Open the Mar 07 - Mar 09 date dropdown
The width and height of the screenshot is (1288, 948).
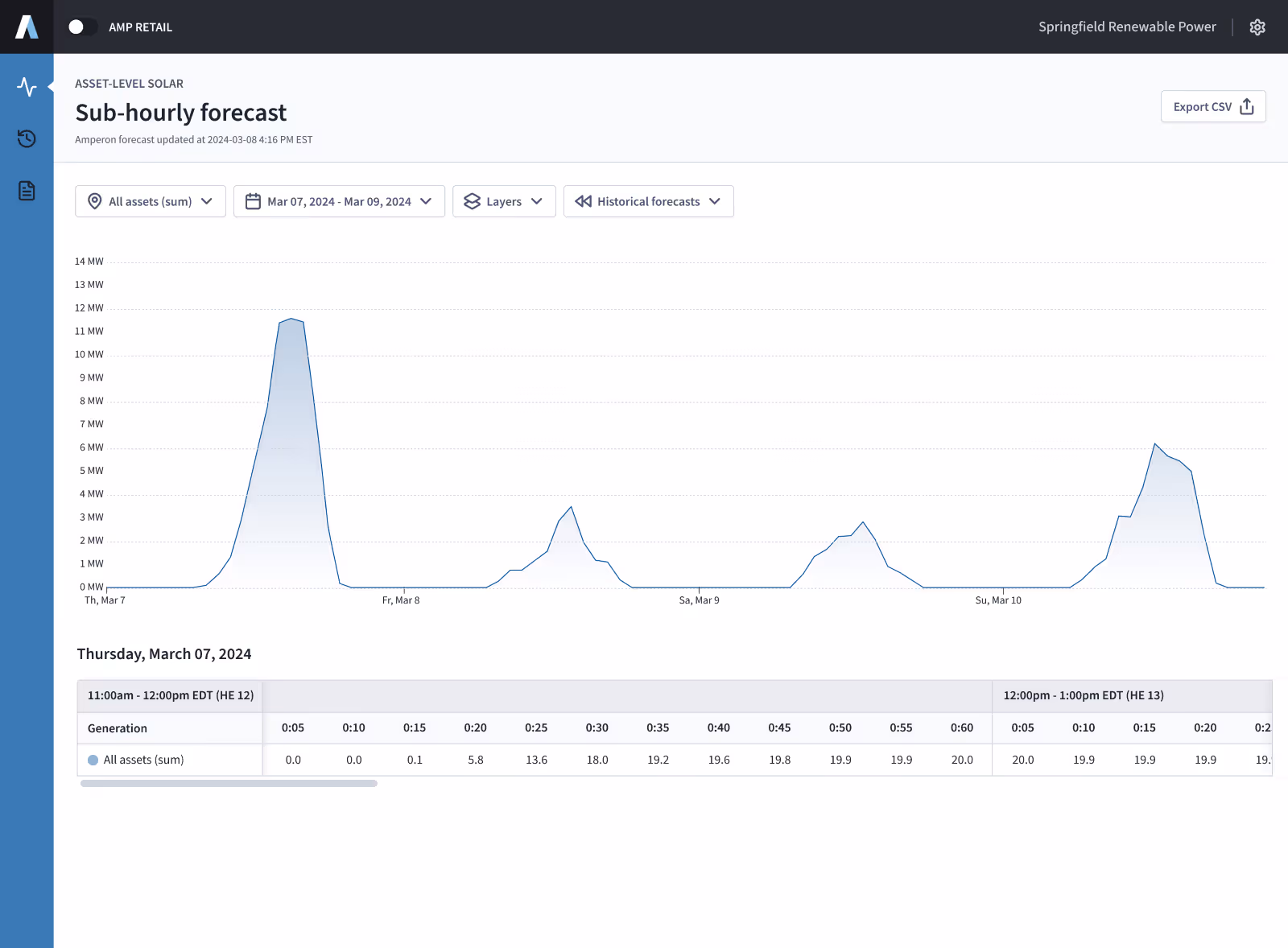(x=338, y=201)
